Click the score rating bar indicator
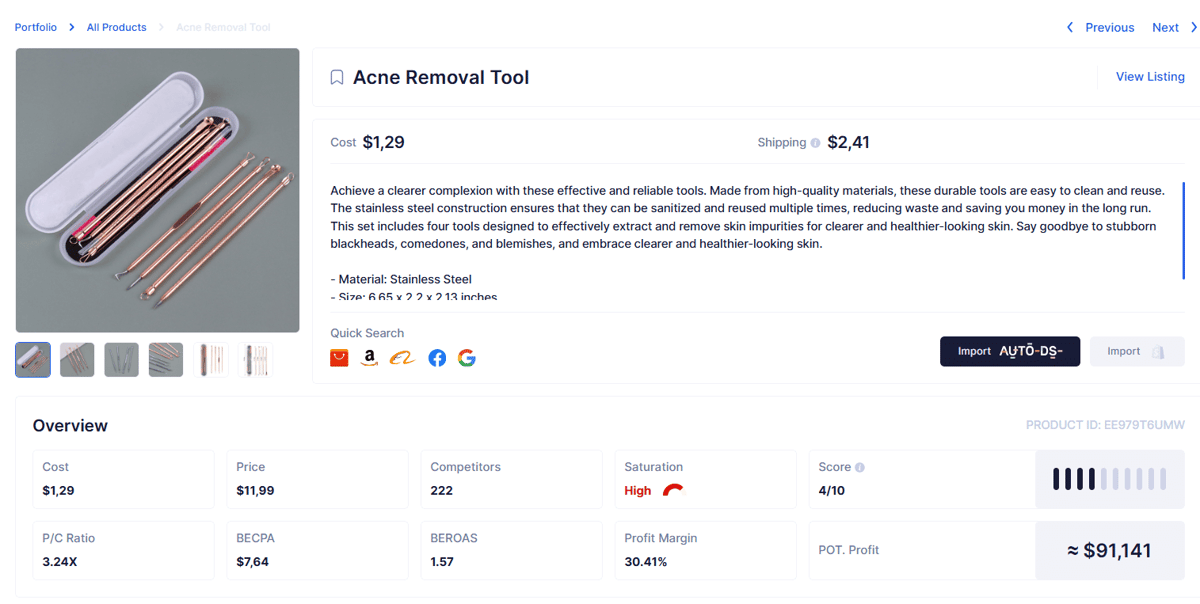This screenshot has width=1200, height=604. [1110, 479]
